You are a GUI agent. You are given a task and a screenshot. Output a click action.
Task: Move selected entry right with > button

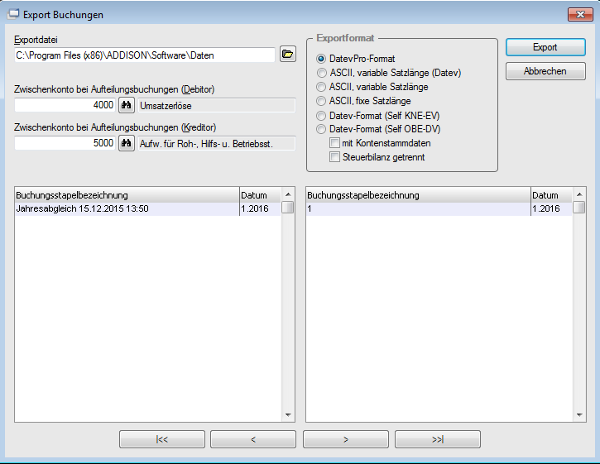pos(346,439)
